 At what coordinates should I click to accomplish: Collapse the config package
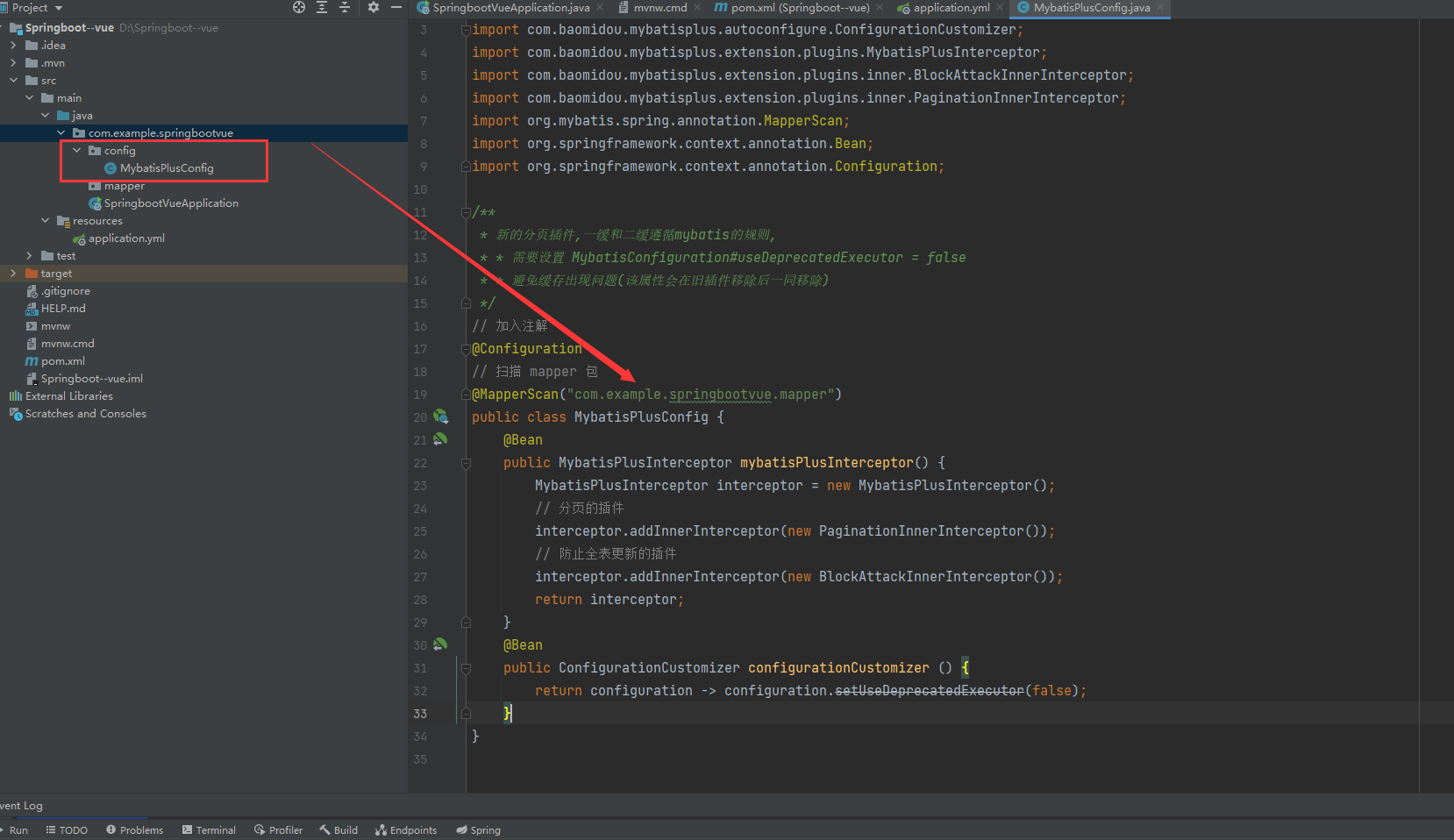tap(76, 151)
